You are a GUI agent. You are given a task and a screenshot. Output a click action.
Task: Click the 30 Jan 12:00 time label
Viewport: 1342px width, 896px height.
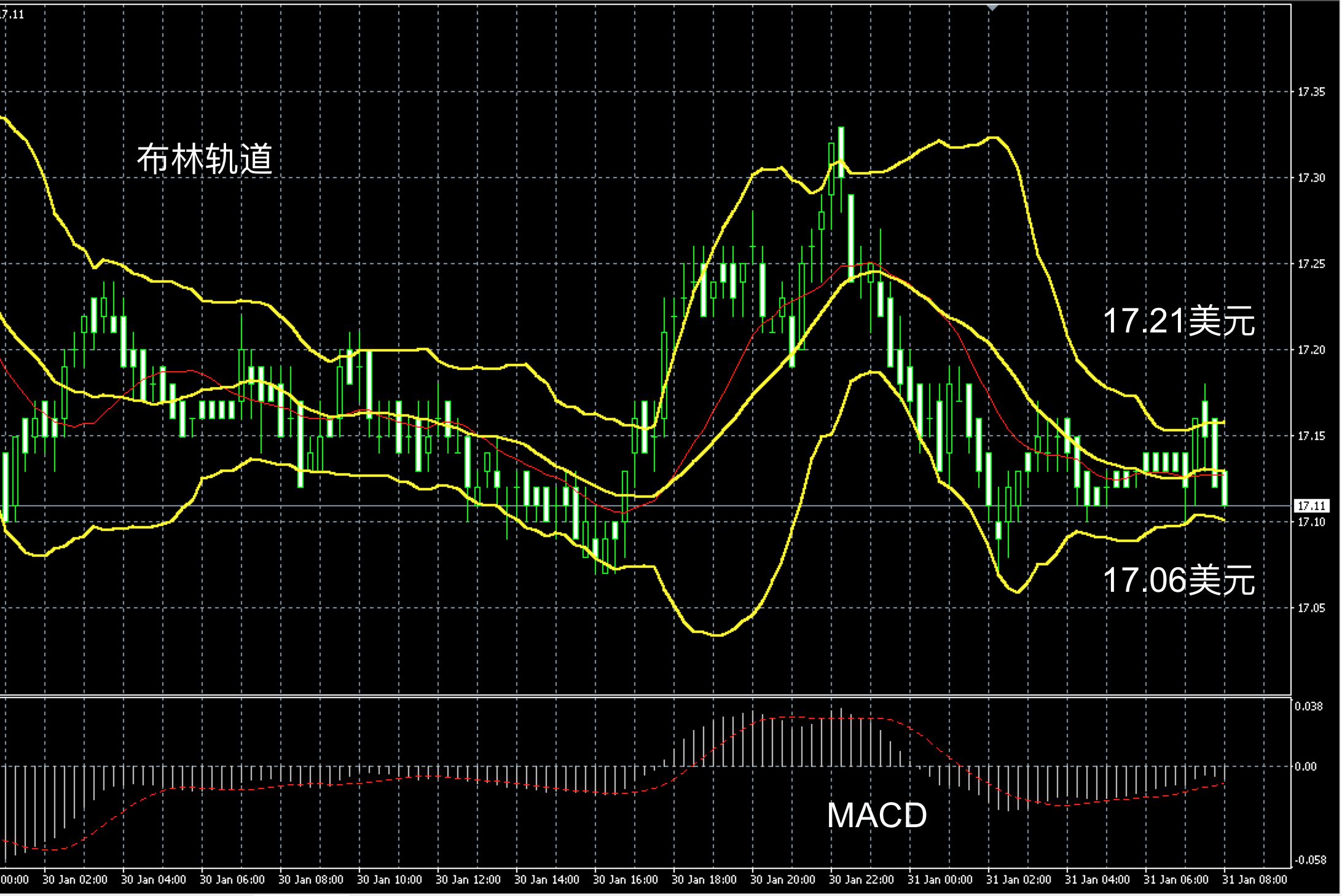468,880
